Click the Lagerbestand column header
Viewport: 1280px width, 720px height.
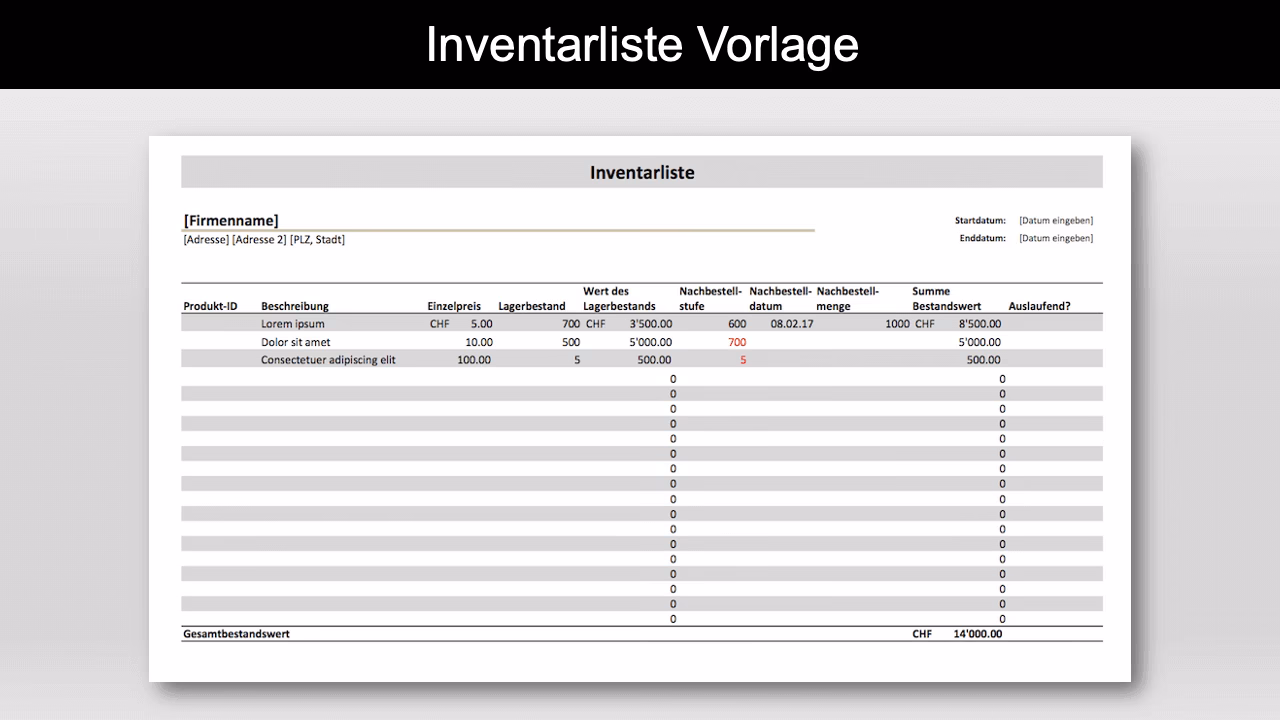(532, 306)
